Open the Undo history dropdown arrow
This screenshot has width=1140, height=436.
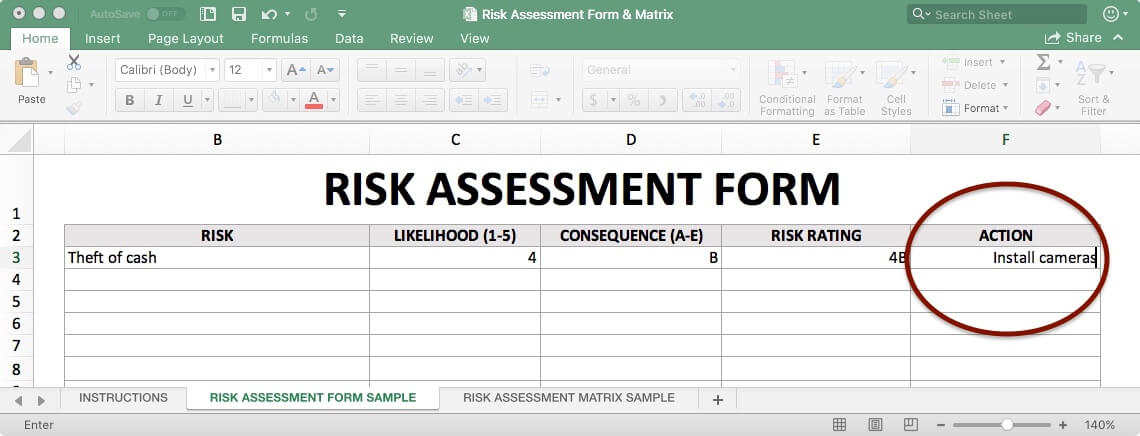pyautogui.click(x=287, y=14)
